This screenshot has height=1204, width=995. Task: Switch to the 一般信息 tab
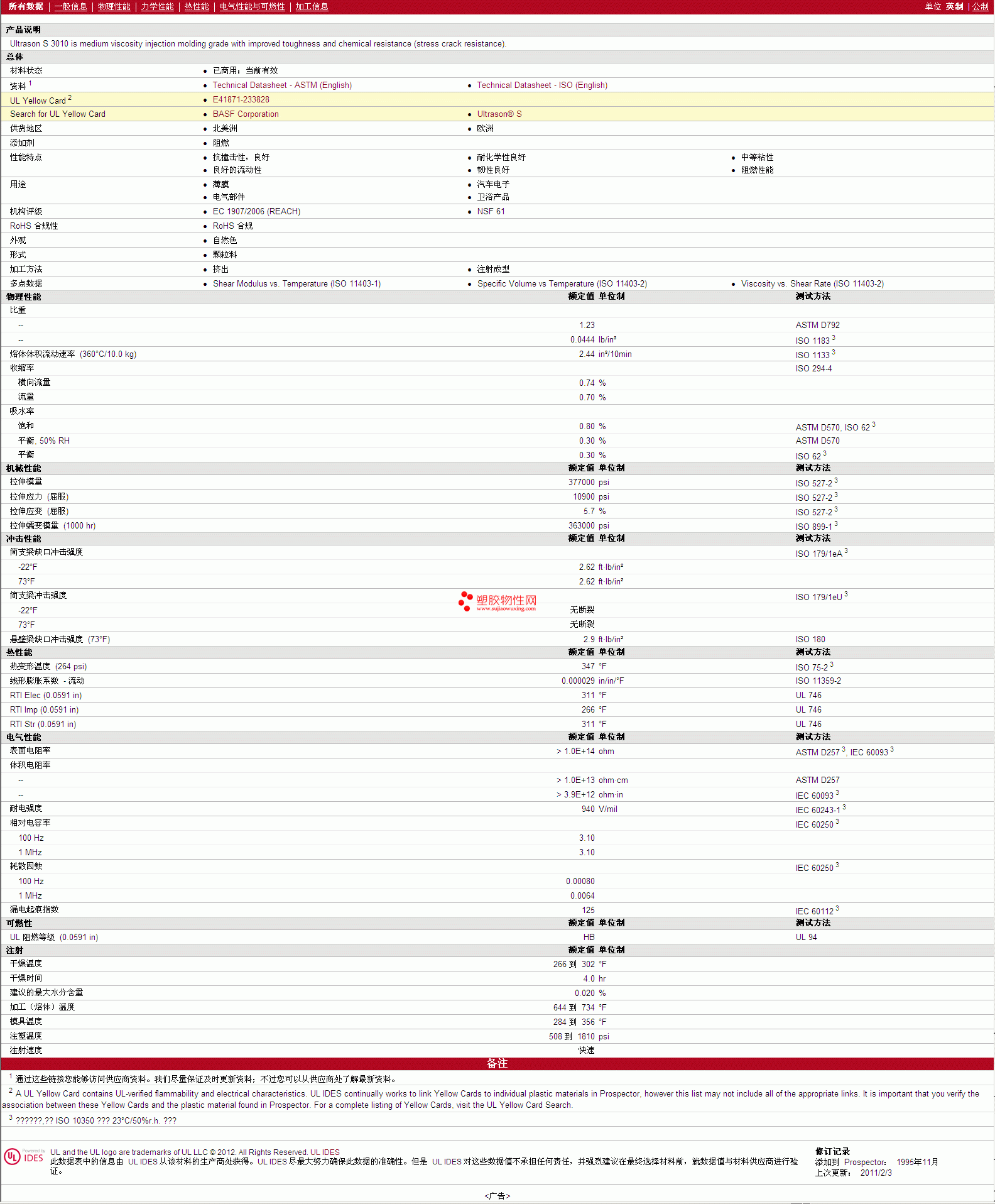tap(70, 6)
